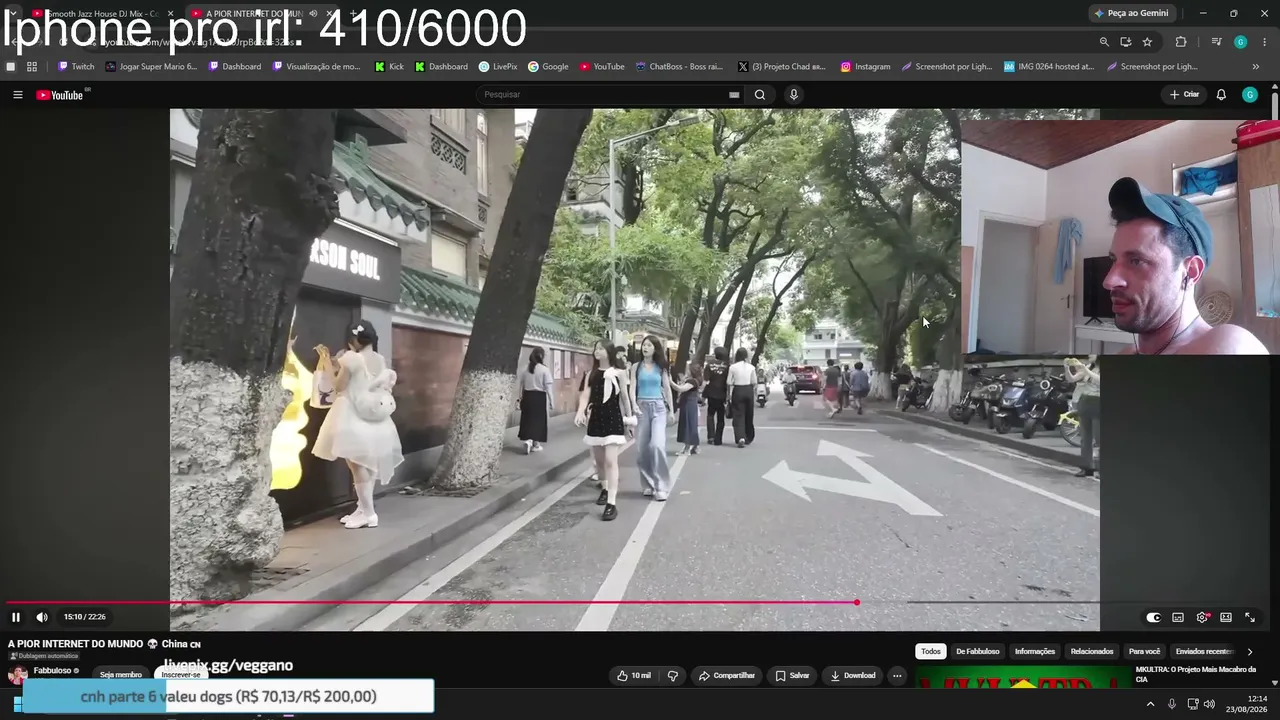Select the Relacionados filter chip

coord(1092,652)
